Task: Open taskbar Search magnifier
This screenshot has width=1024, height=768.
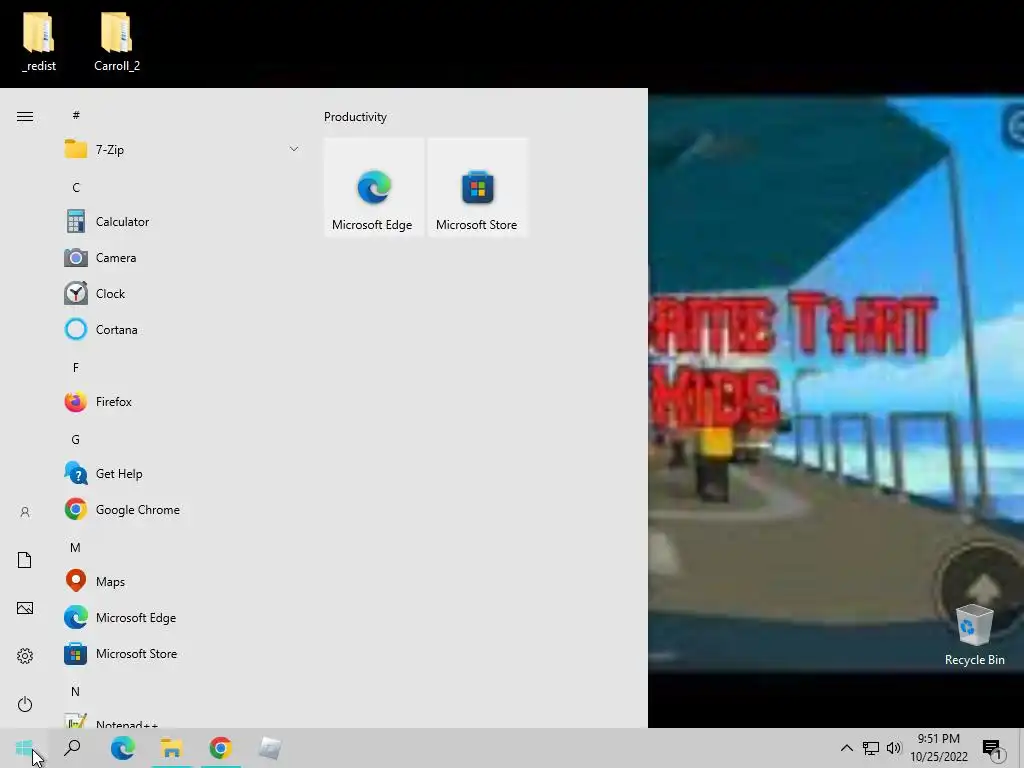Action: pyautogui.click(x=72, y=748)
